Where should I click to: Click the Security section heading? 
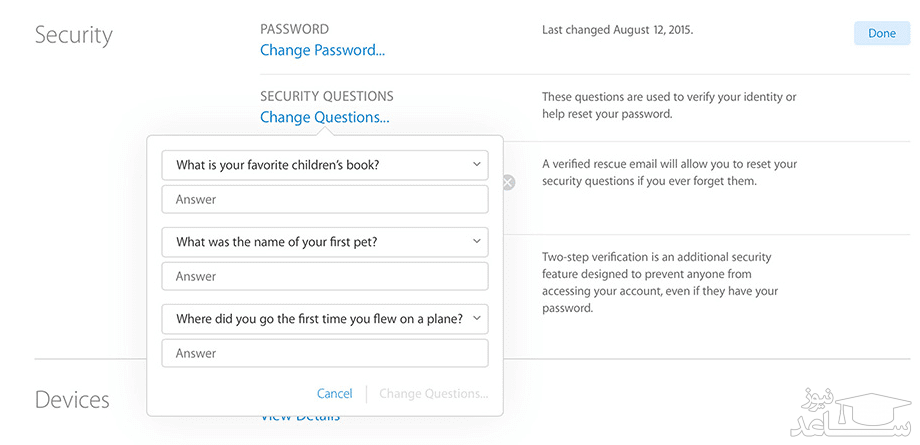click(74, 35)
